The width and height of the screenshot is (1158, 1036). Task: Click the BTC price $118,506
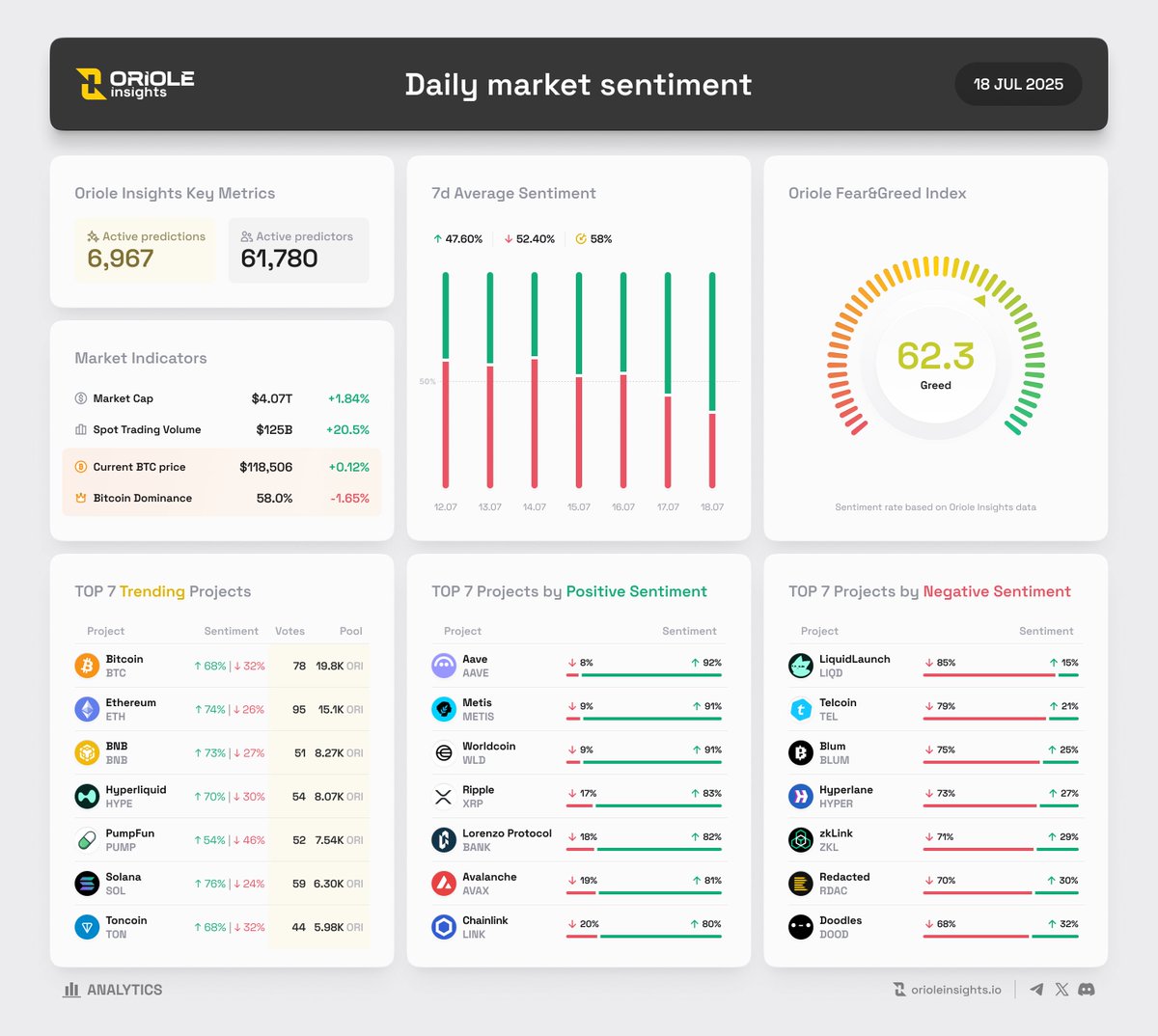tap(266, 467)
